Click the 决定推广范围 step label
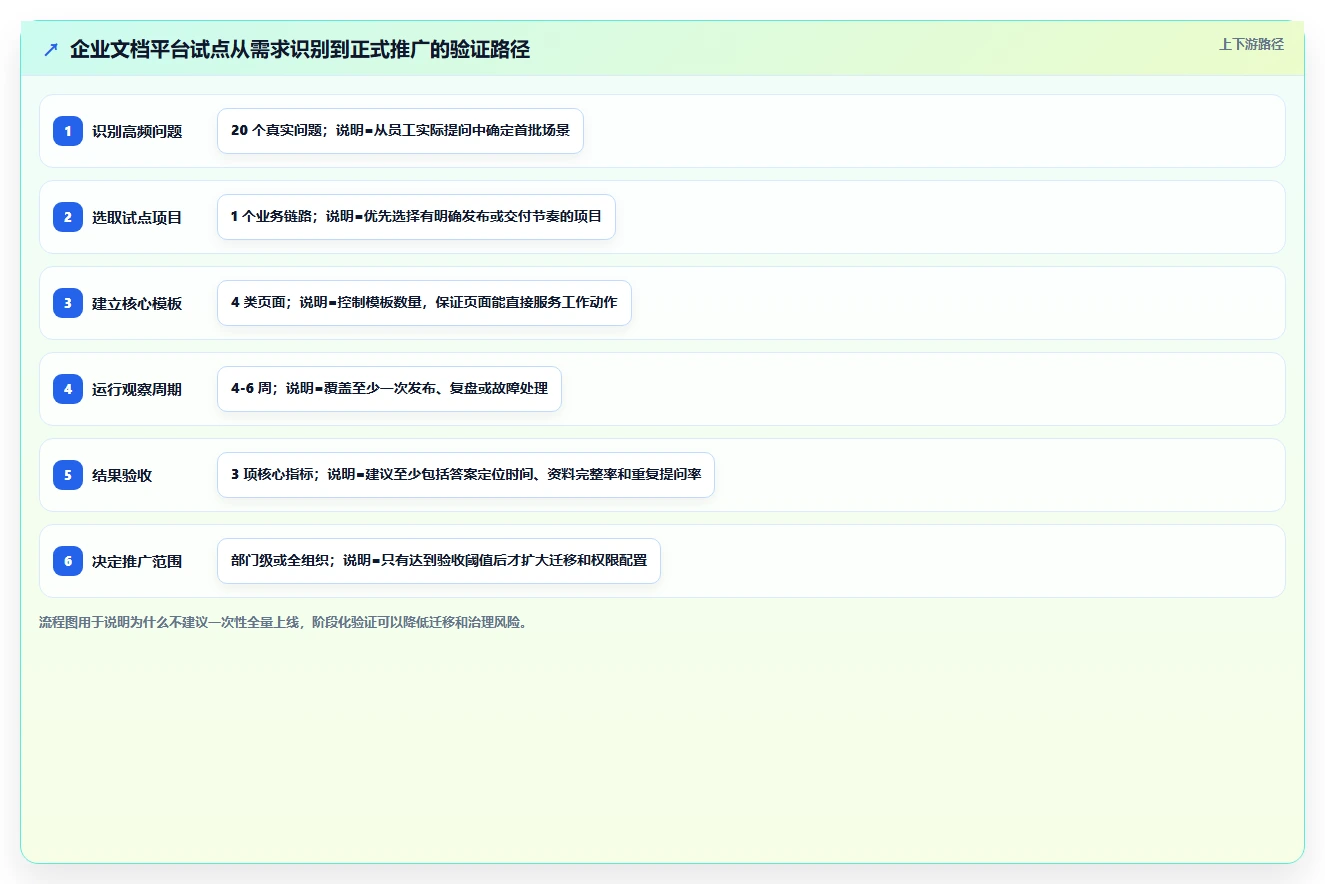1325x884 pixels. coord(137,561)
